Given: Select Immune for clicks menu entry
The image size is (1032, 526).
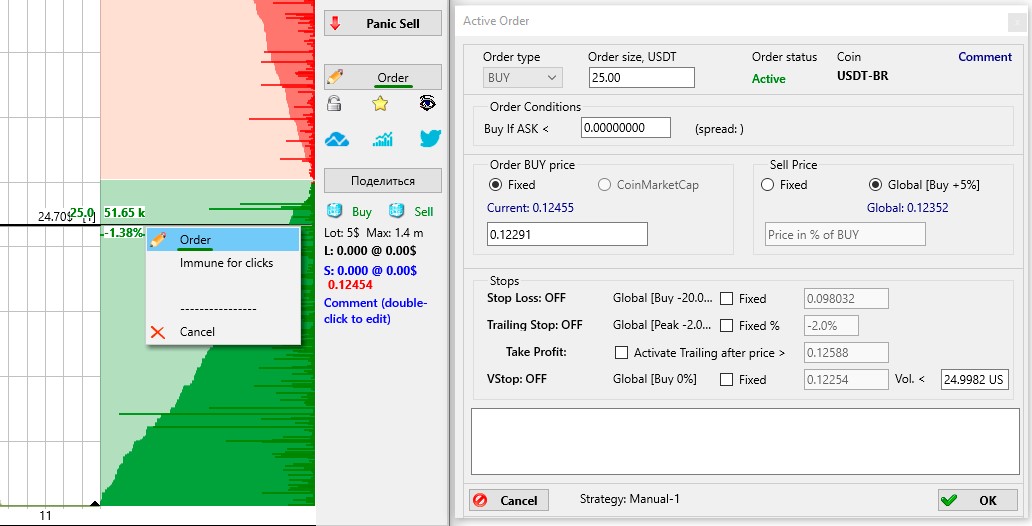Looking at the screenshot, I should coord(226,263).
